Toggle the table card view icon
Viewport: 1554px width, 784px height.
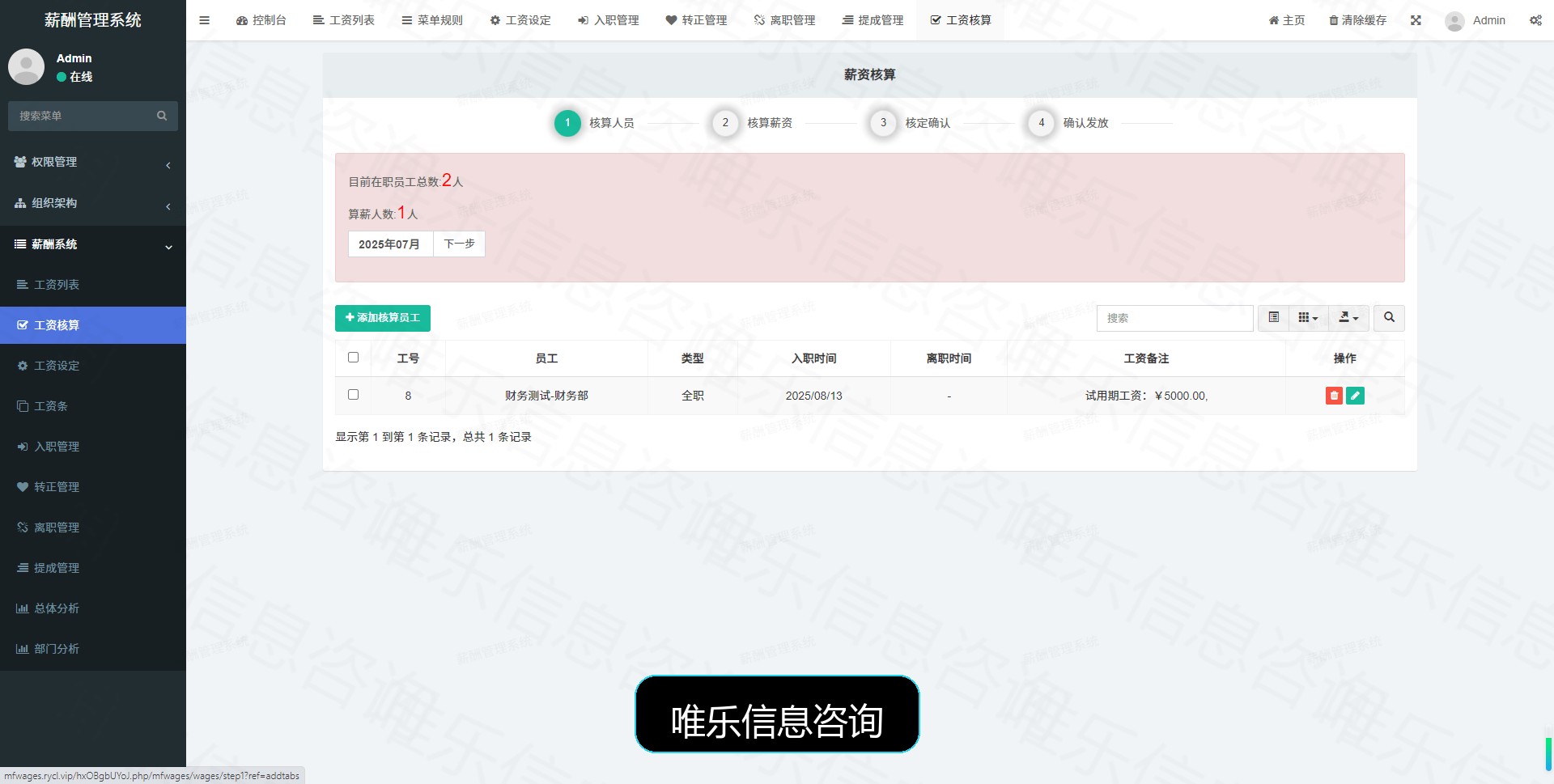[x=1273, y=318]
